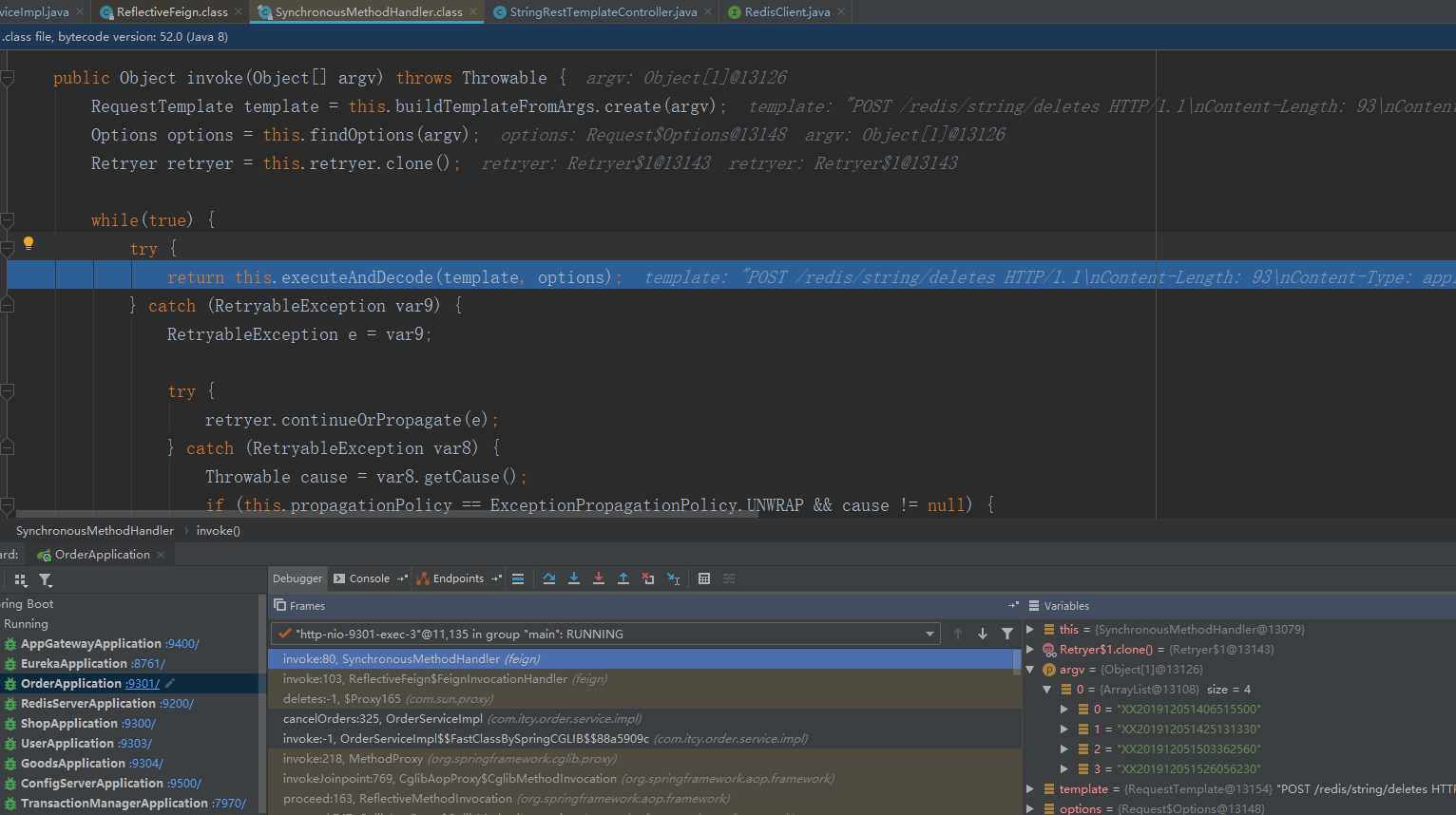The width and height of the screenshot is (1456, 815).
Task: Click SynchronousMethodHandler breadcrumb
Action: (95, 530)
